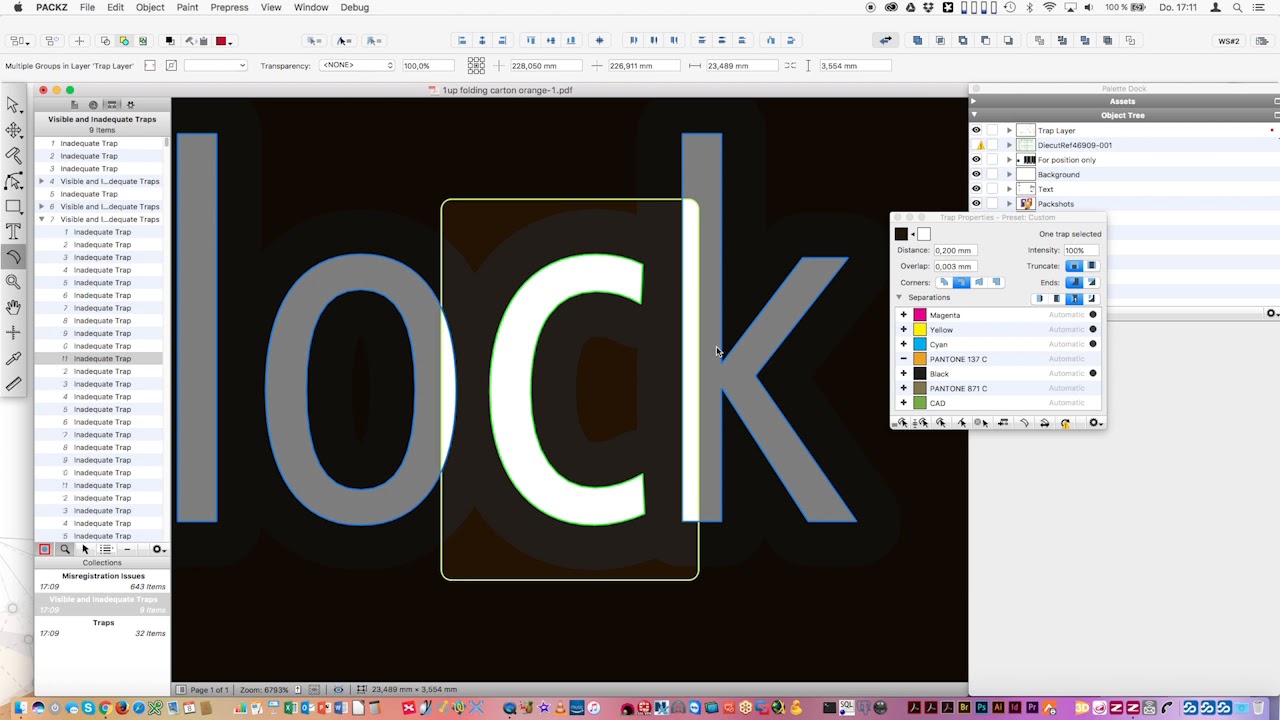This screenshot has width=1280, height=720.
Task: Select the zoom magnifier tool
Action: 13,282
